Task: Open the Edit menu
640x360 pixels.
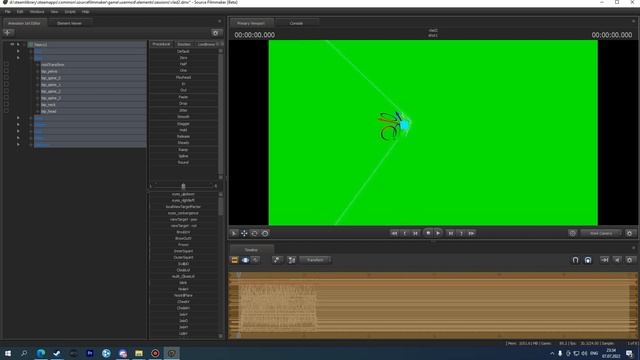Action: tap(20, 12)
